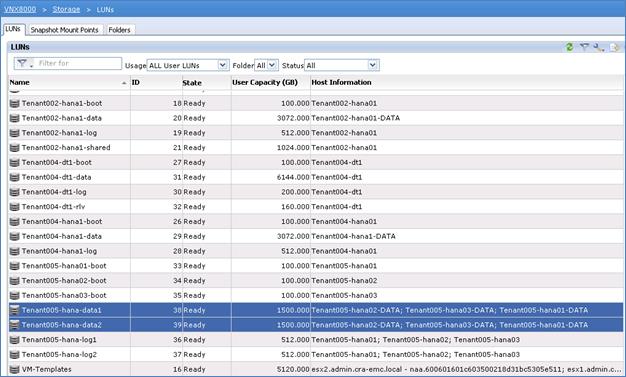Screen dimensions: 626x377
Task: Open the Status dropdown set to All
Action: point(342,65)
